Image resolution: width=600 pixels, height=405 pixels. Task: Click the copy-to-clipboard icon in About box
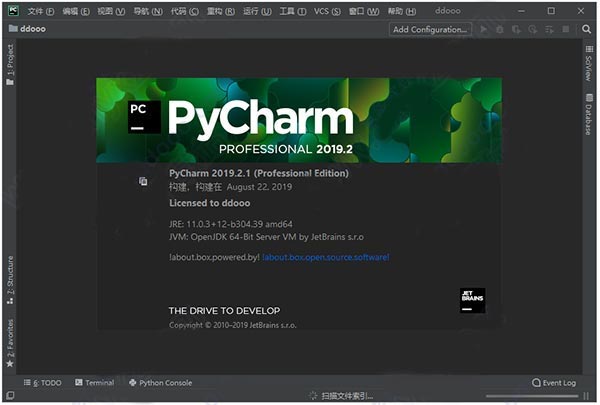pyautogui.click(x=143, y=181)
